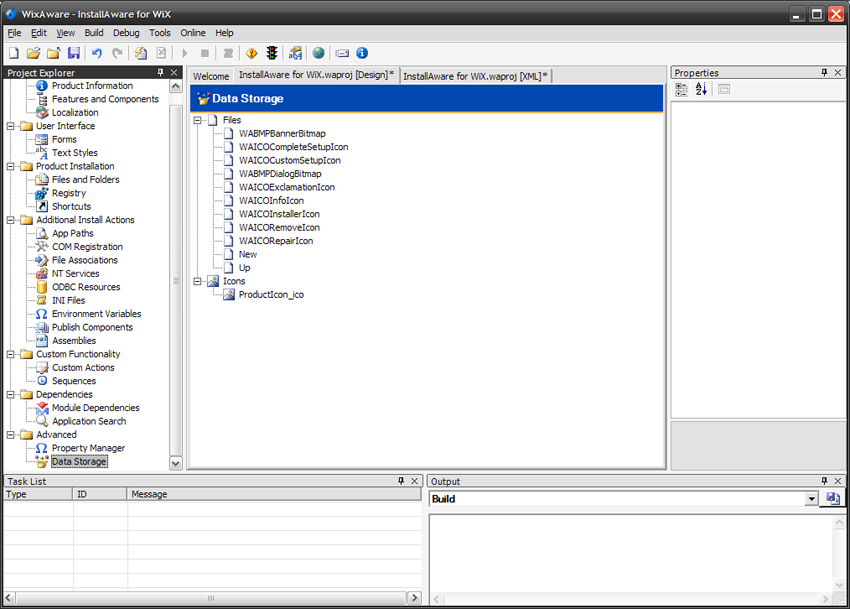
Task: Select the waproj [Design] tab
Action: click(x=317, y=75)
